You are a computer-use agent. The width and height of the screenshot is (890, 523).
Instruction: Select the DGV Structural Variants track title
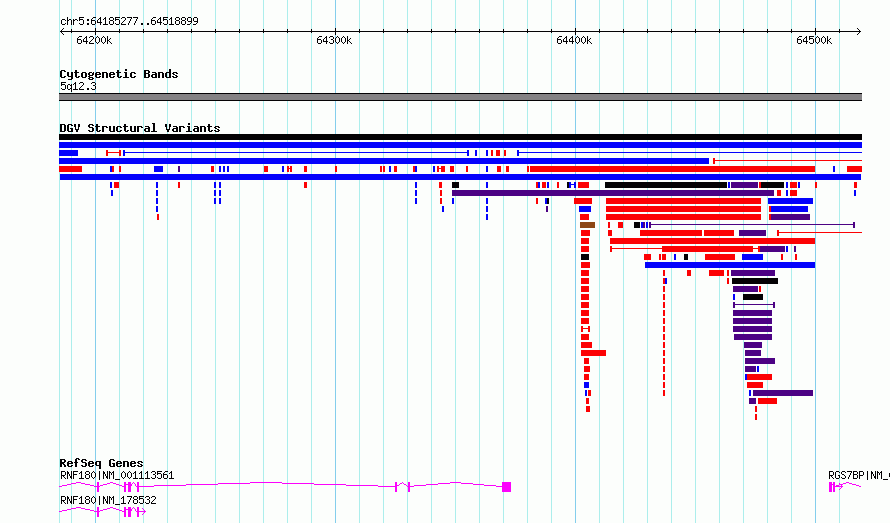click(140, 128)
